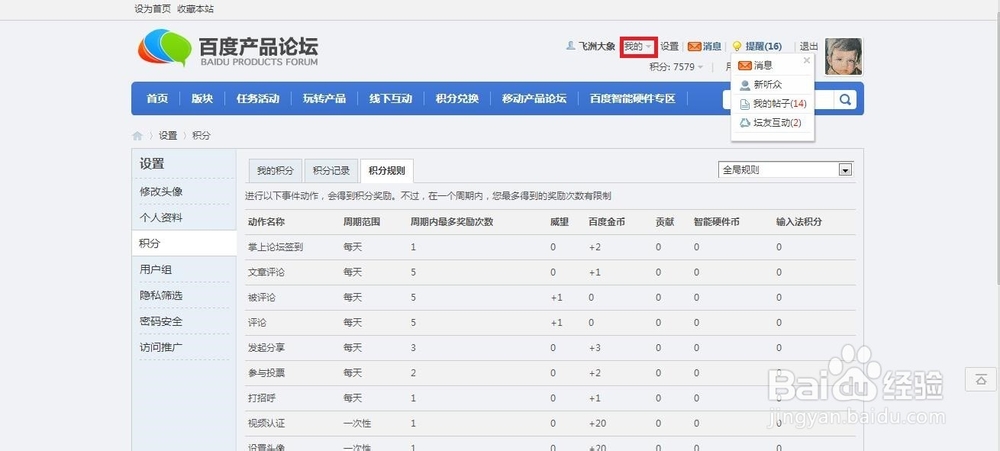
Task: Click the 被评论 row name
Action: click(261, 298)
